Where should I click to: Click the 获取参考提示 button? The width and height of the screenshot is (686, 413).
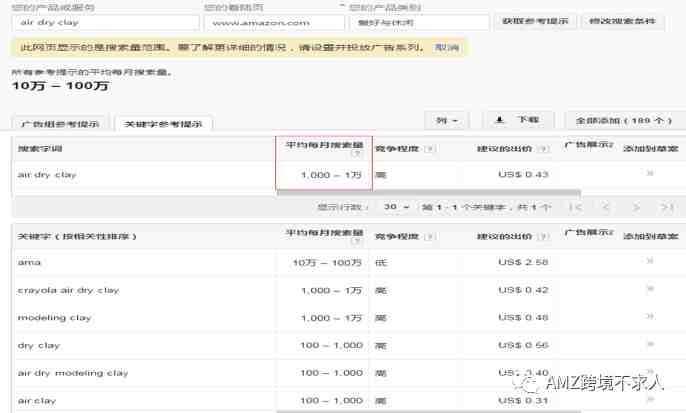tap(535, 21)
